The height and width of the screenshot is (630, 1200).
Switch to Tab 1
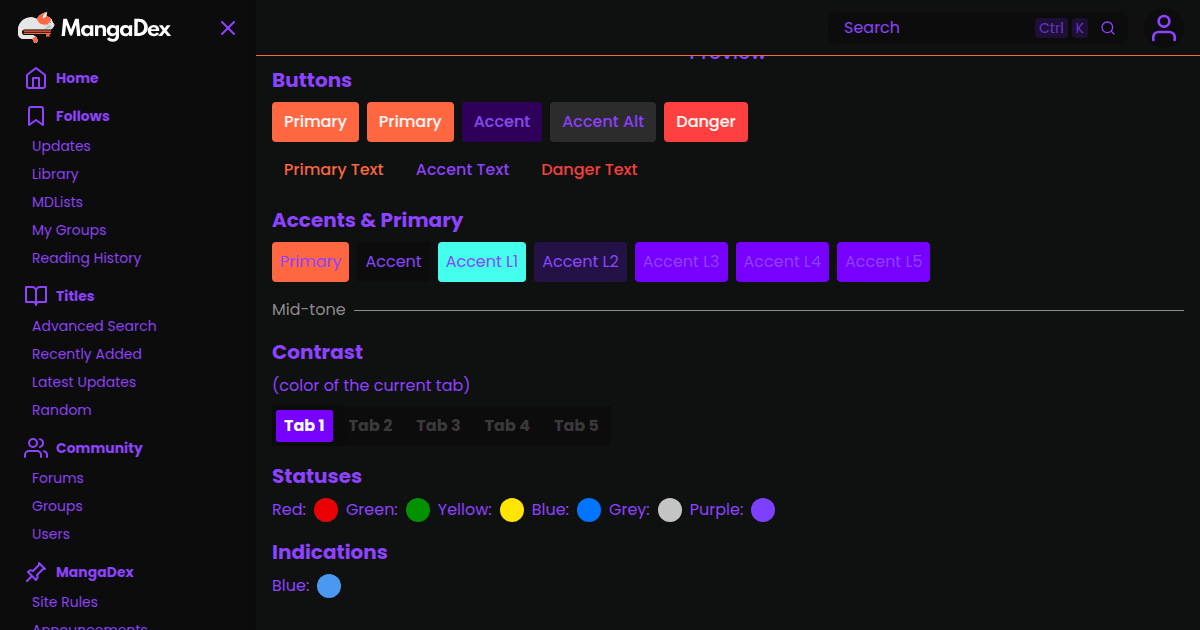tap(305, 426)
